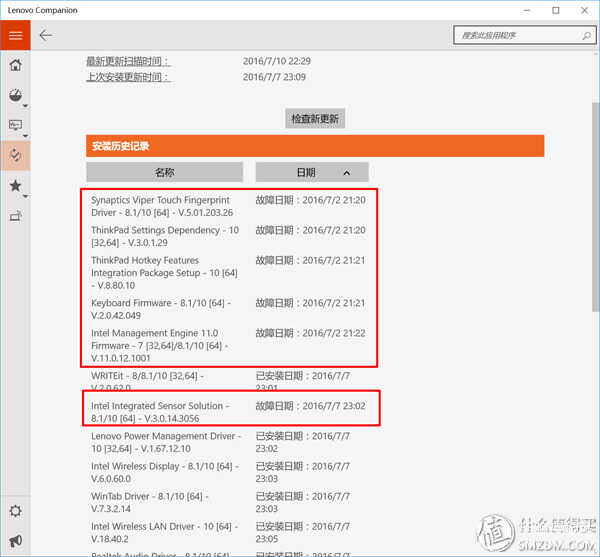Click installed date for Lenovo Power Management Driver
The height and width of the screenshot is (557, 600).
(x=303, y=442)
